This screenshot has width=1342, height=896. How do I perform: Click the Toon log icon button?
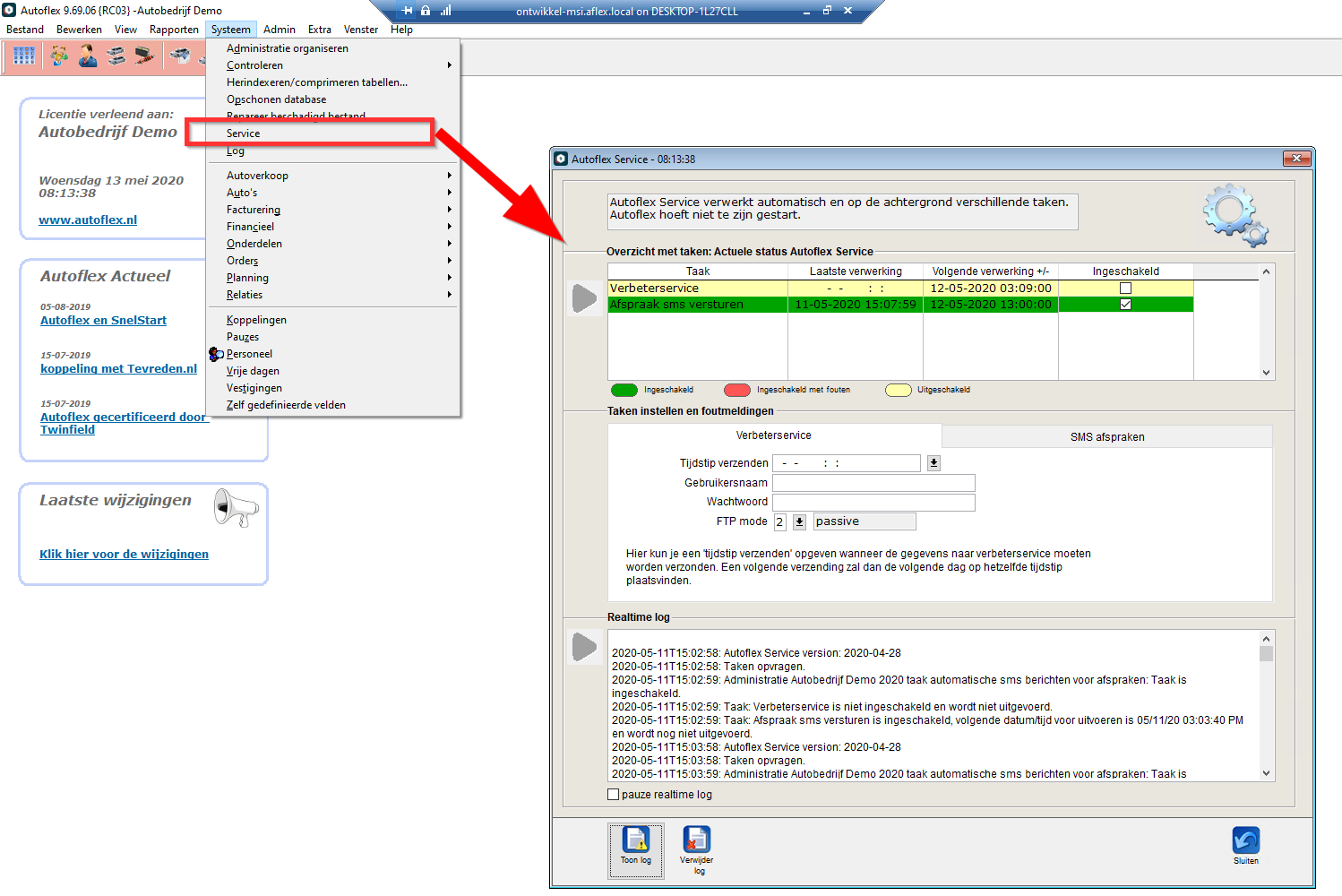pos(636,850)
